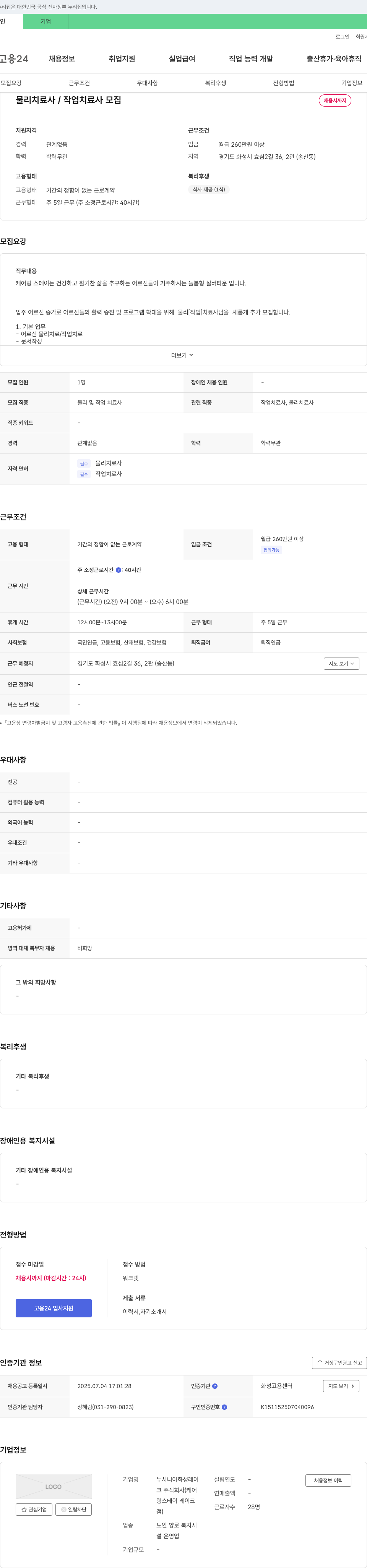Select contact text 장혜림(031-290-0823)
The image size is (367, 1568).
click(105, 1407)
